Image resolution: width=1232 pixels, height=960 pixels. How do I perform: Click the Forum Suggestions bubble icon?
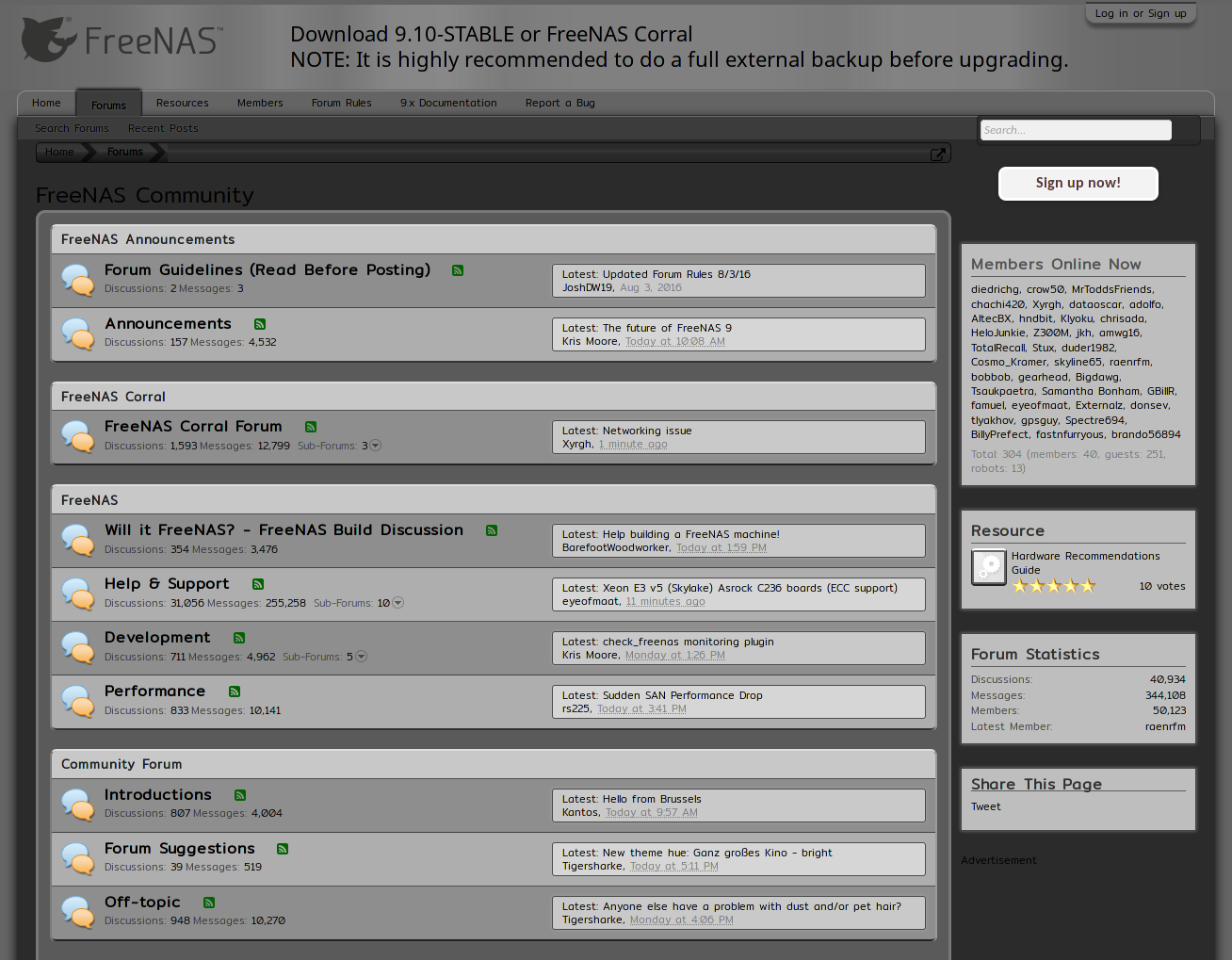77,858
